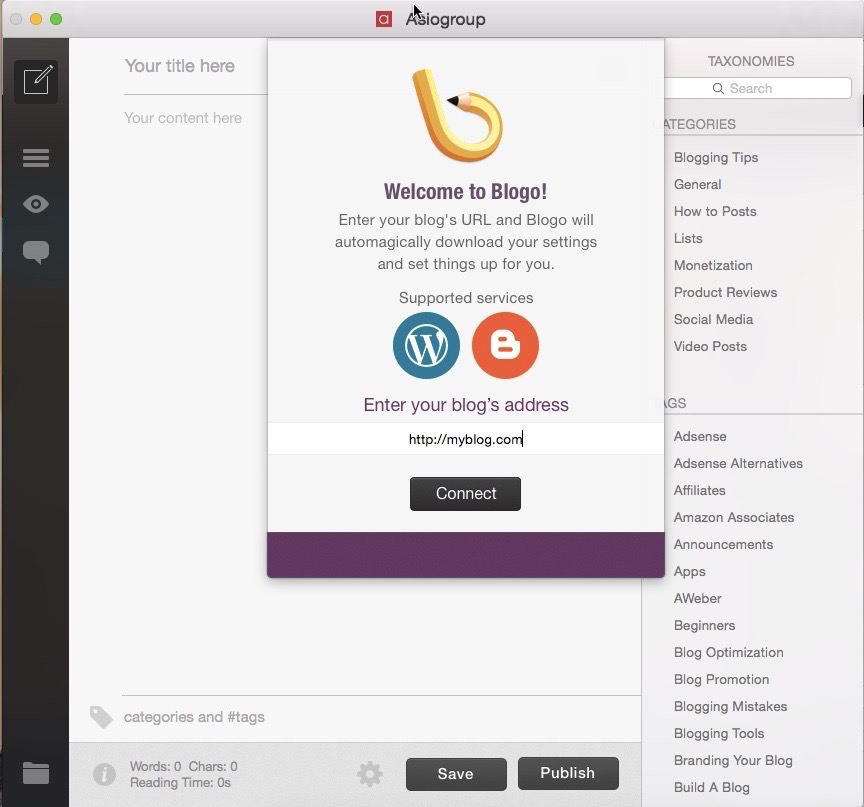Click the compose new post icon
Image resolution: width=864 pixels, height=807 pixels.
[x=36, y=81]
